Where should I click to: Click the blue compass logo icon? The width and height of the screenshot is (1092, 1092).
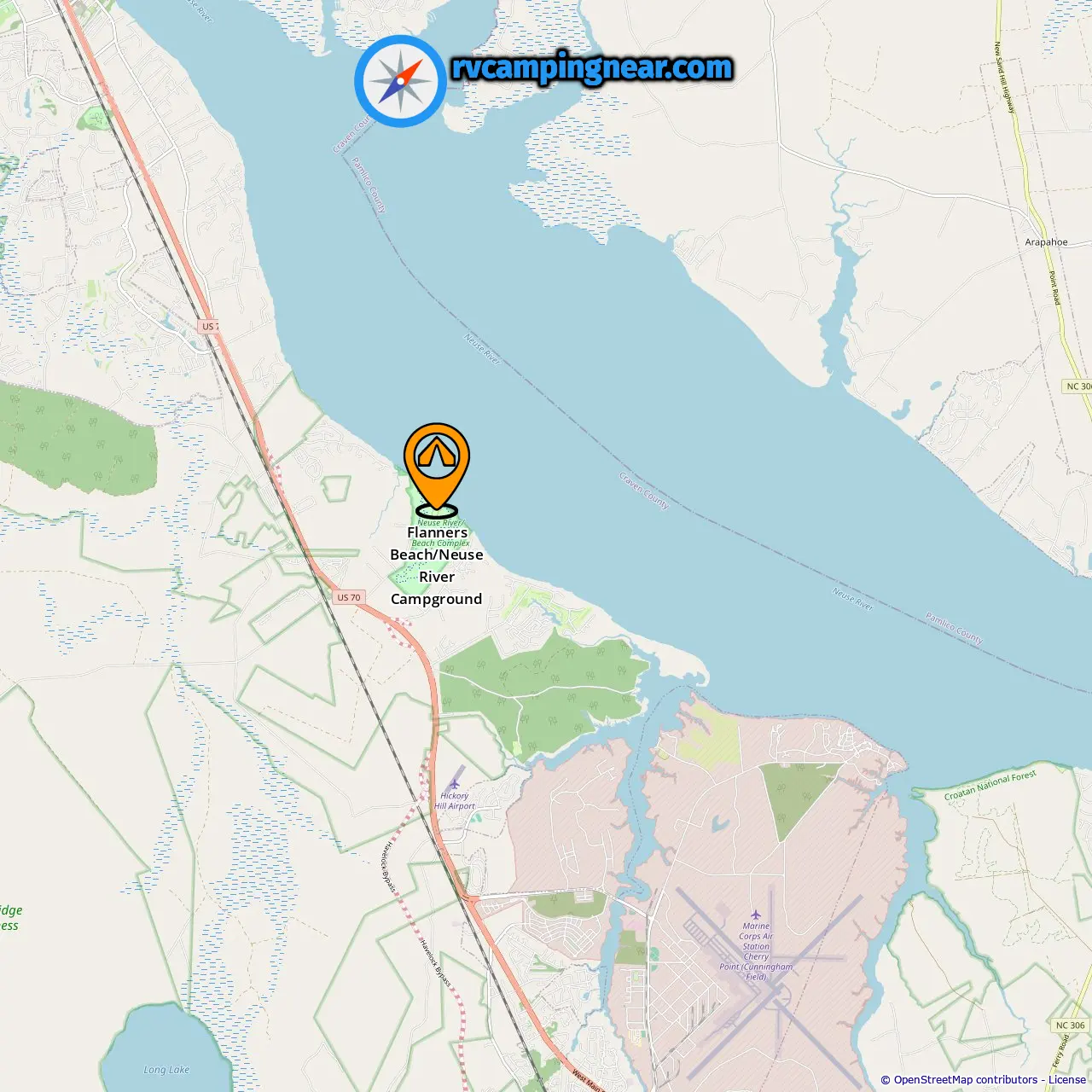[x=400, y=81]
